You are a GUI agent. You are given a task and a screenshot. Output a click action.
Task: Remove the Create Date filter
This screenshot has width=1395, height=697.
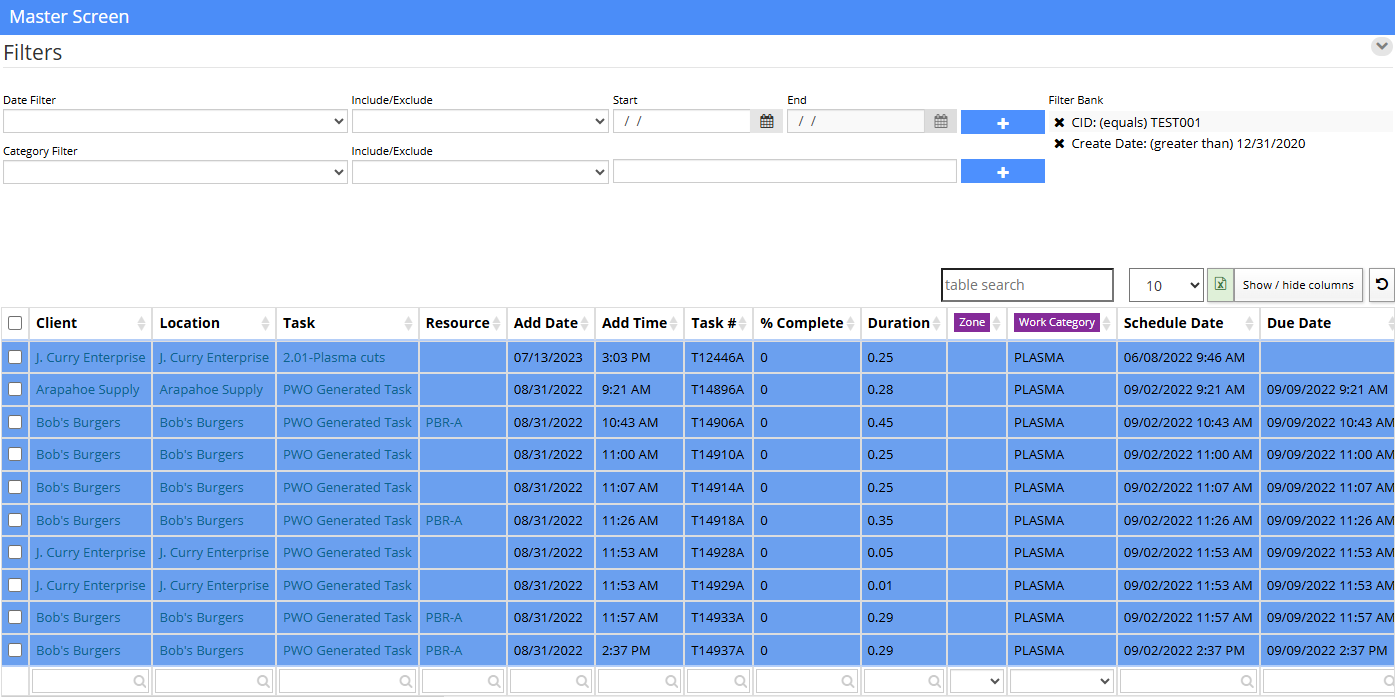coord(1059,144)
